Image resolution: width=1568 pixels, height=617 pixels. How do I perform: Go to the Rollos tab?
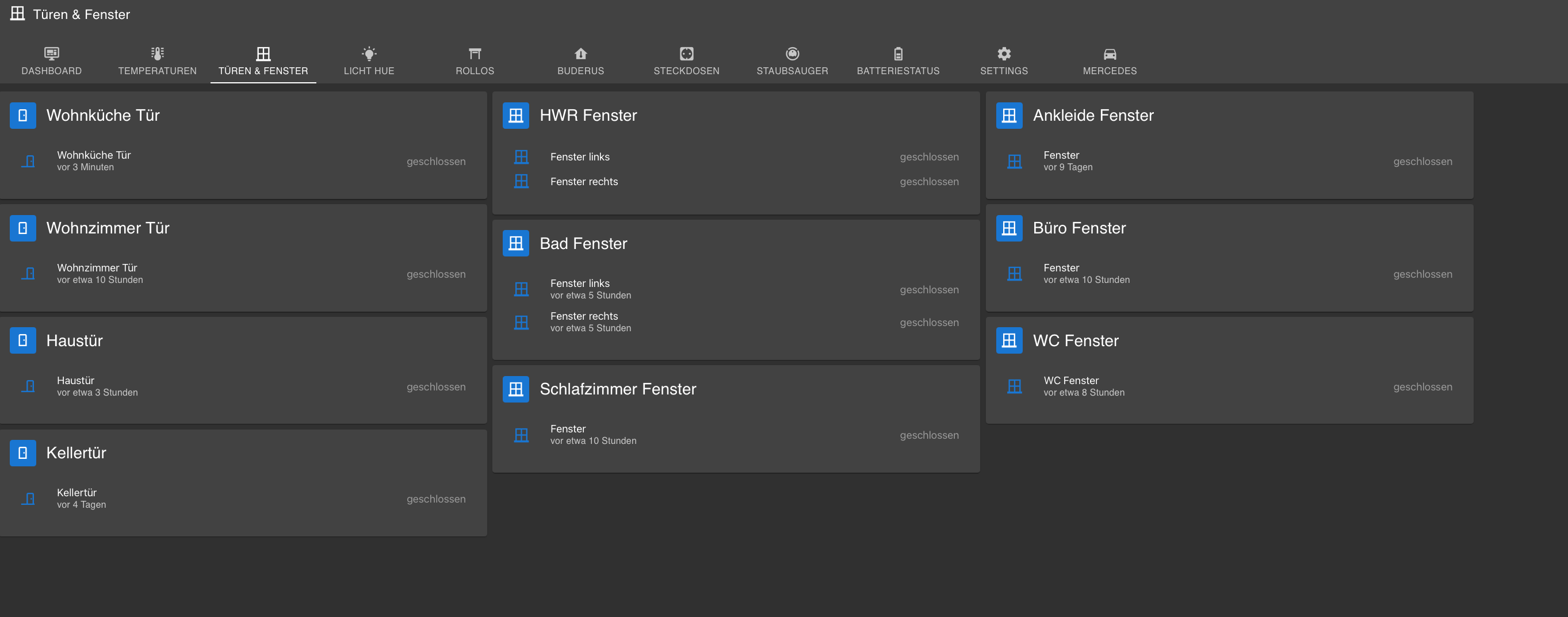pos(475,62)
